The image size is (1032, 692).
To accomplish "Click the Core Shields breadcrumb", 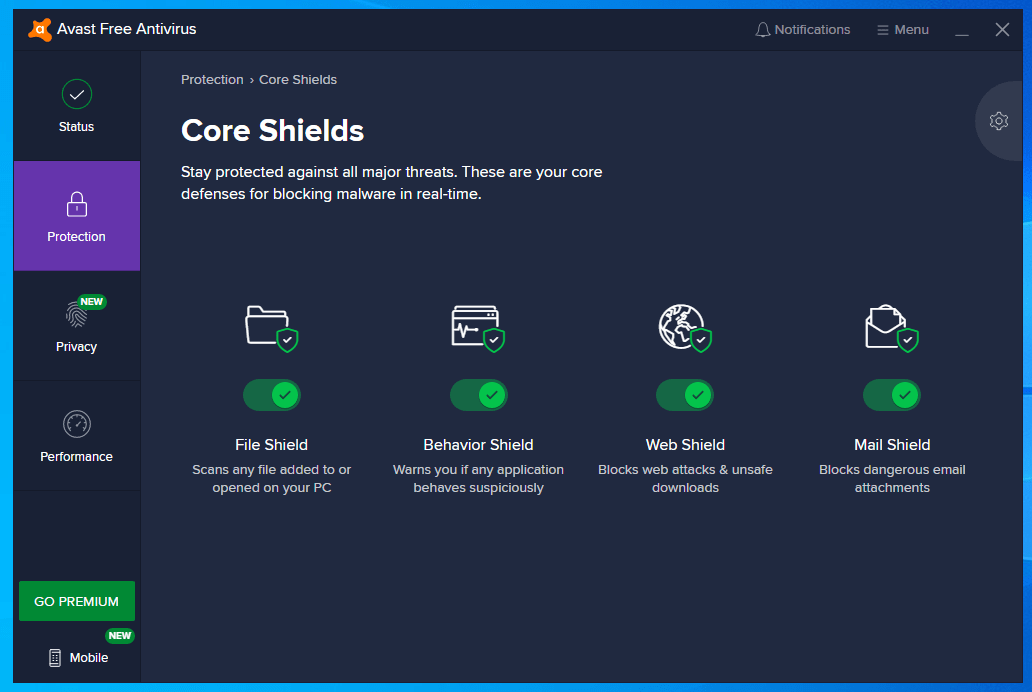I will [298, 80].
